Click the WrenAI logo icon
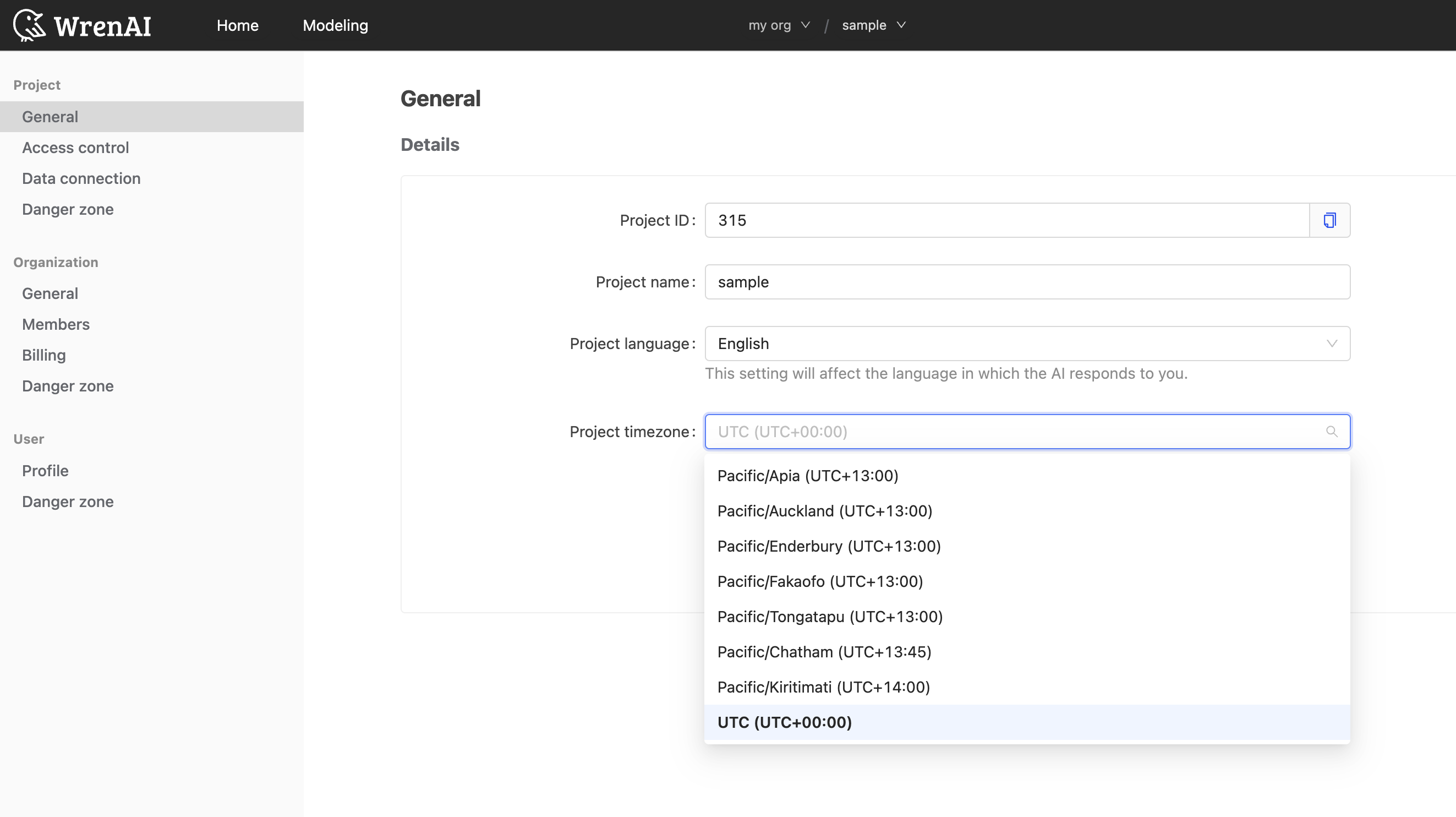Viewport: 1456px width, 817px height. 30,25
